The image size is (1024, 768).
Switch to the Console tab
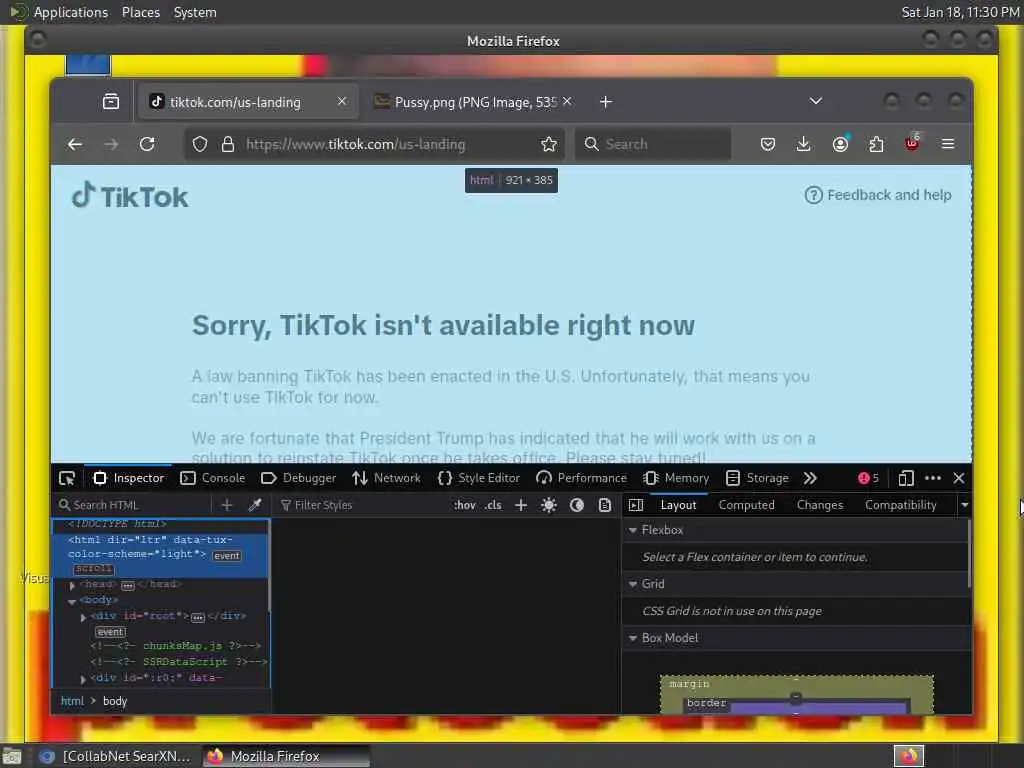pyautogui.click(x=212, y=478)
